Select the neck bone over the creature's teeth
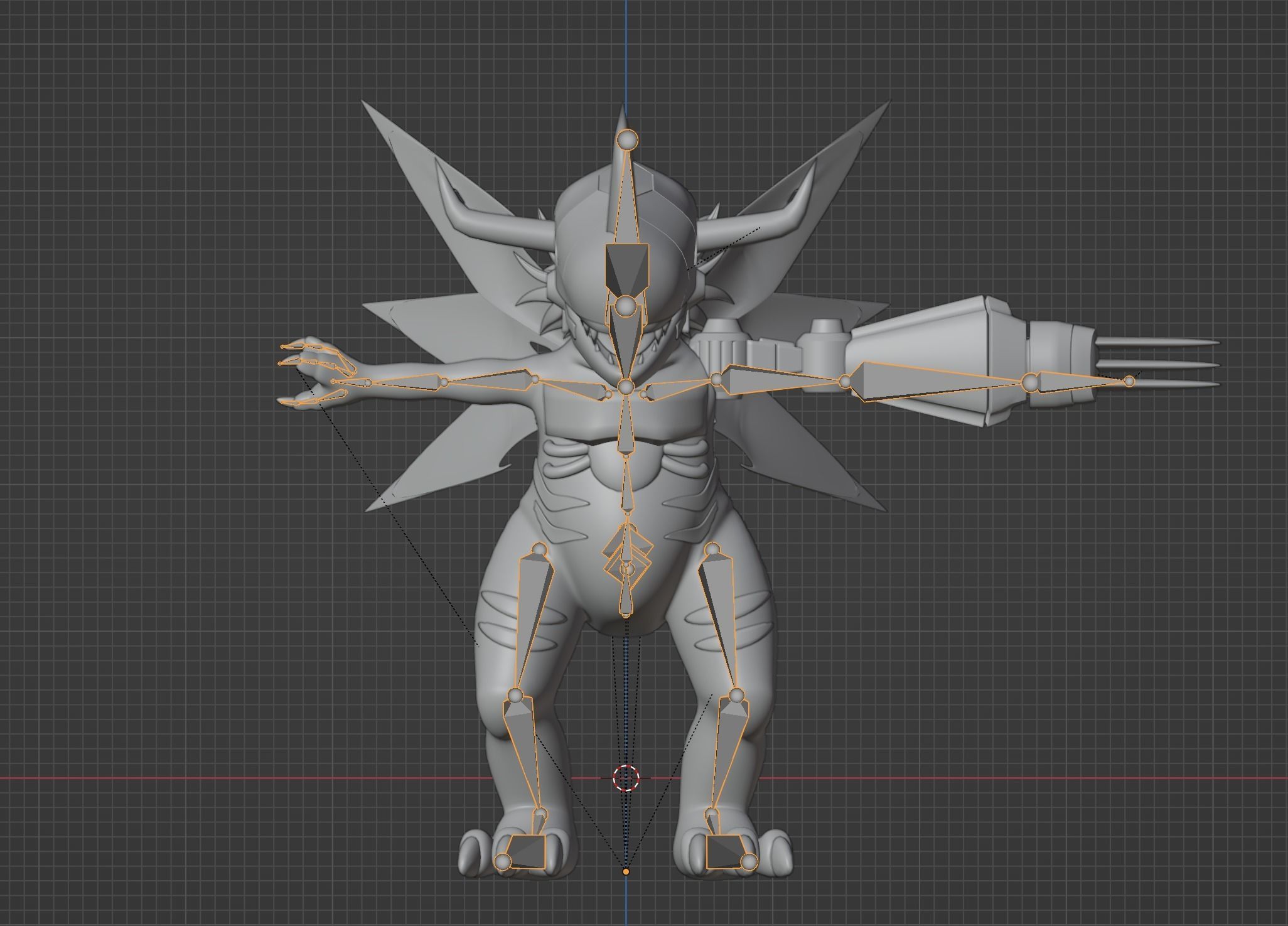Screen dimensions: 1288x926 (625, 342)
